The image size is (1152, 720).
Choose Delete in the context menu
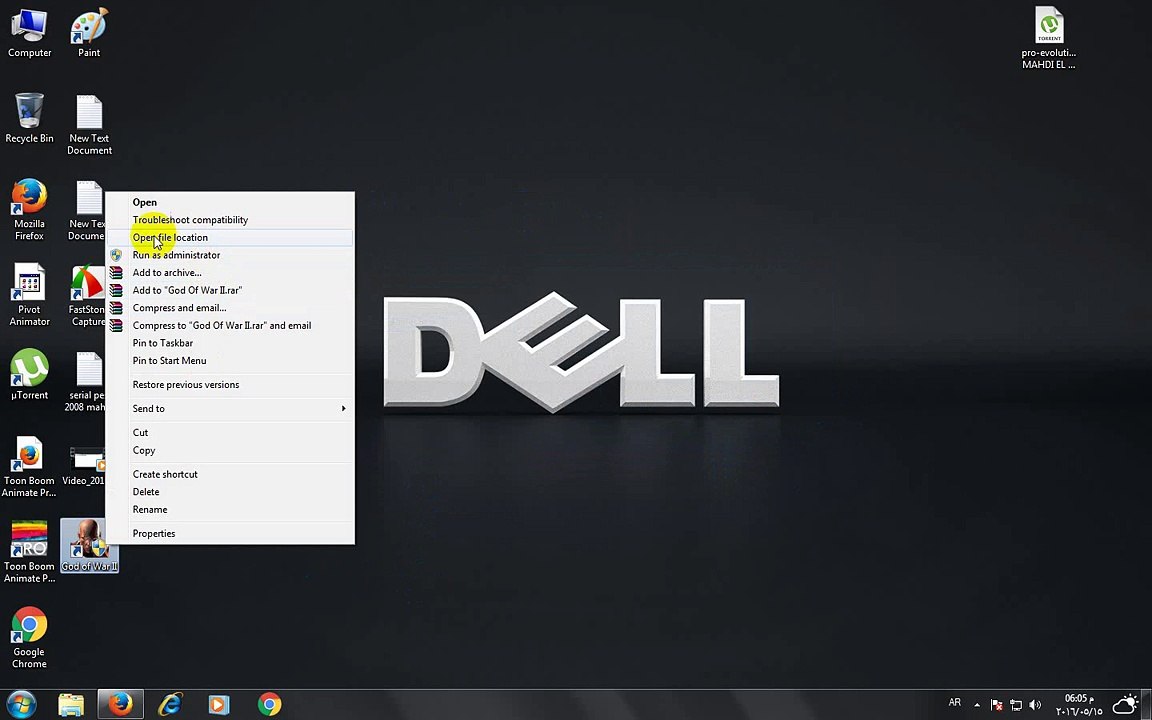click(x=230, y=492)
